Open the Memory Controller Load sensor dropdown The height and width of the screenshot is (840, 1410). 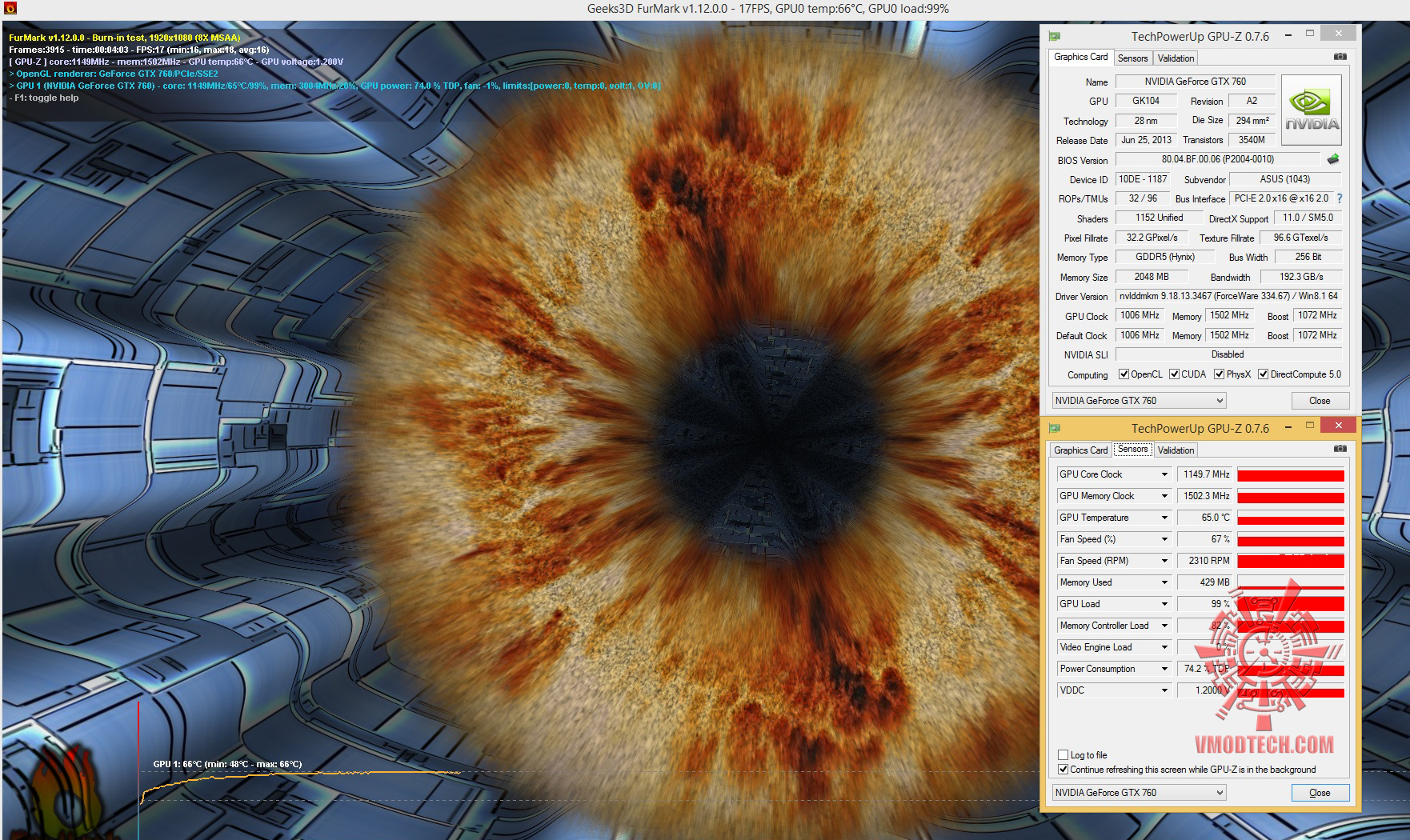click(x=1164, y=626)
